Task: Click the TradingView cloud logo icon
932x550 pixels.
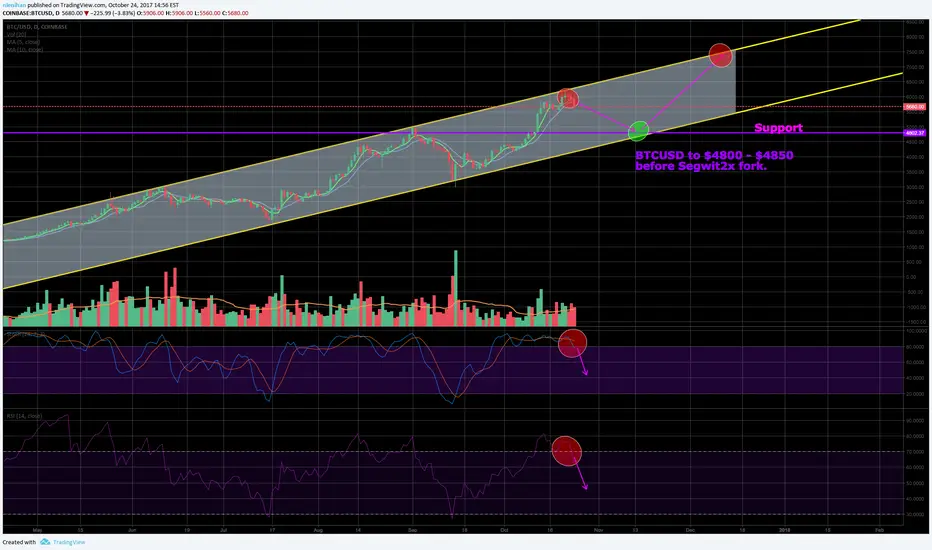Action: click(x=45, y=542)
